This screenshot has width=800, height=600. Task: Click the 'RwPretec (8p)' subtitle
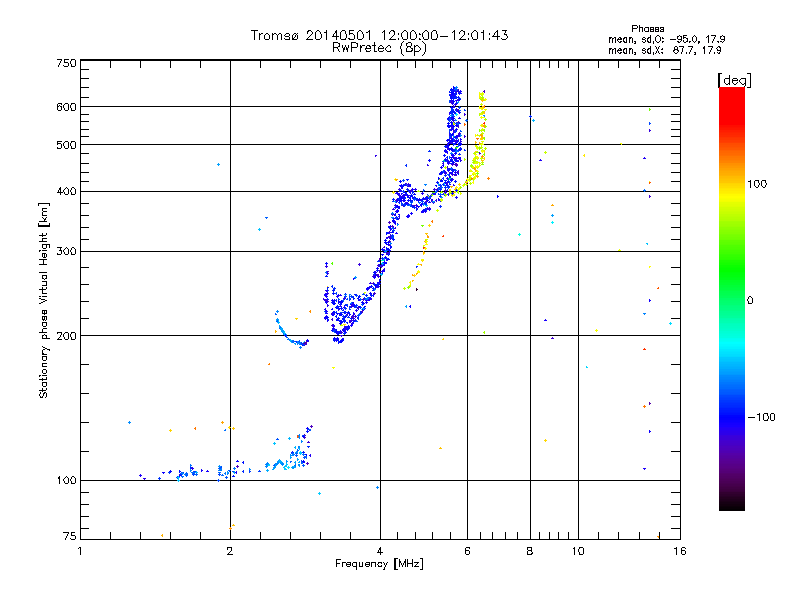coord(379,48)
